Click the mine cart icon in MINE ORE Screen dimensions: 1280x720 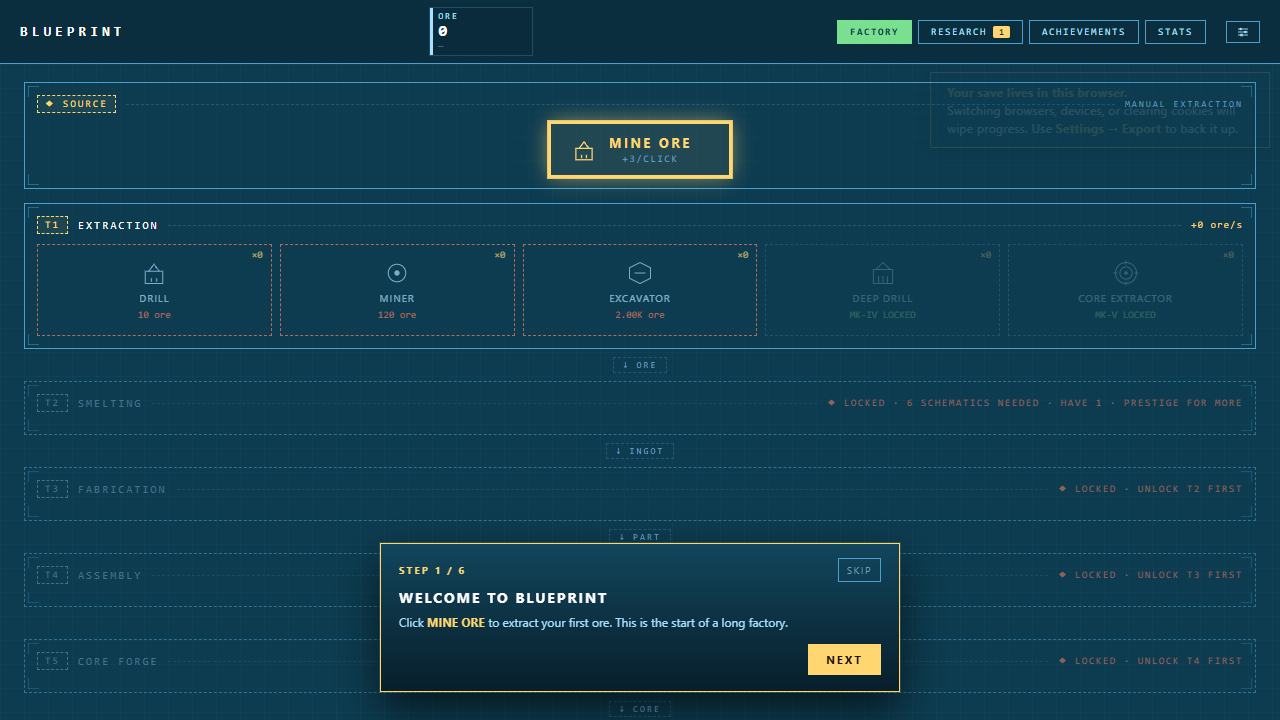[x=584, y=151]
